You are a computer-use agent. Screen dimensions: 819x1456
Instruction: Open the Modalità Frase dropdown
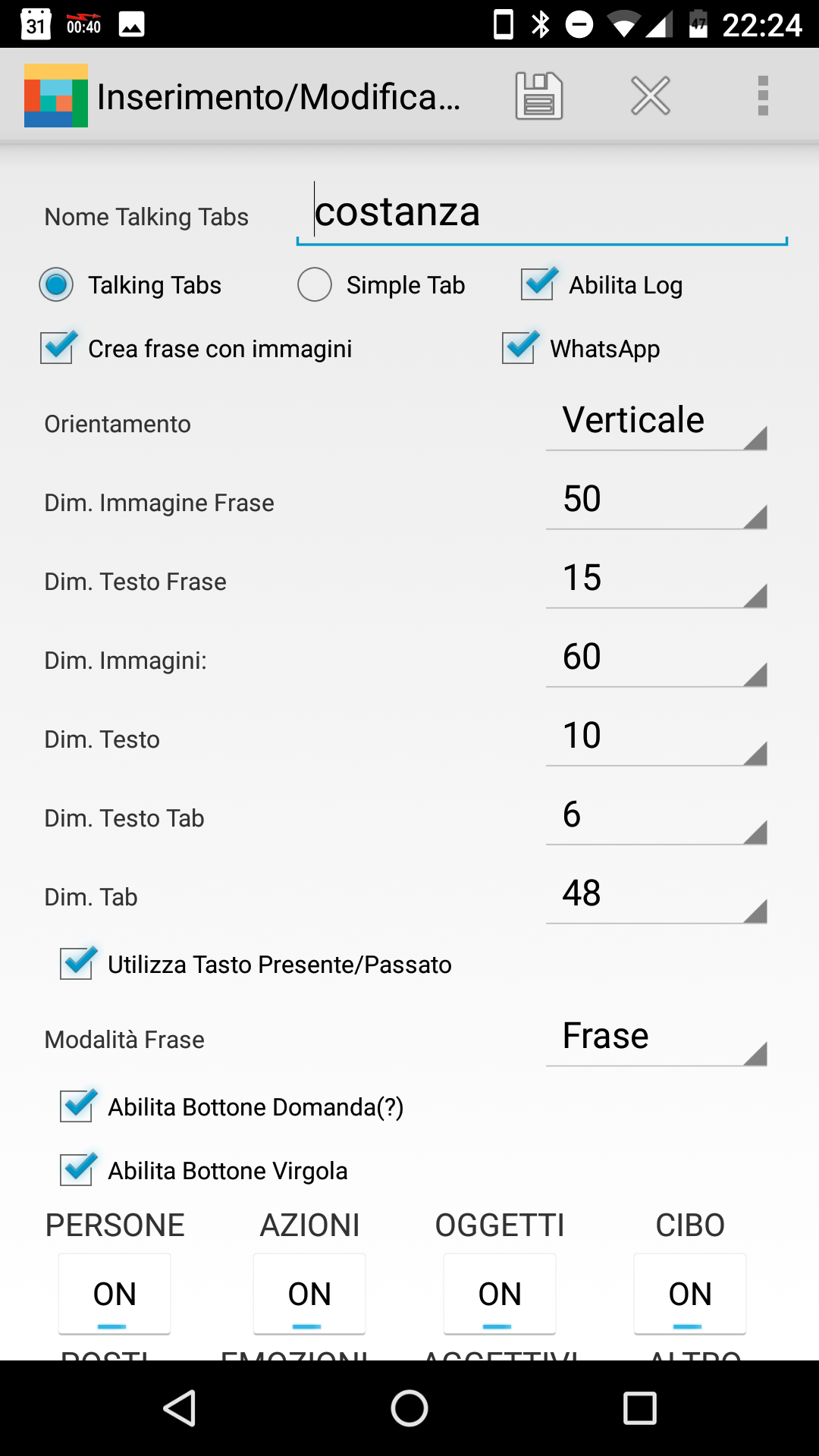(x=656, y=1038)
